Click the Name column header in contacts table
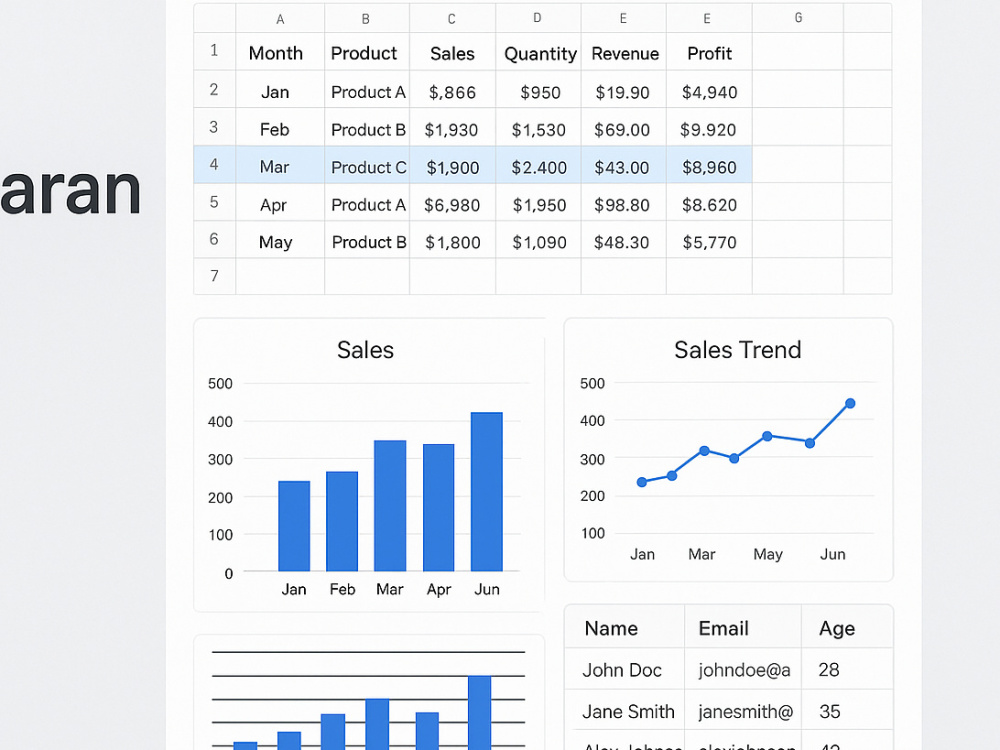The image size is (1000, 750). (624, 628)
